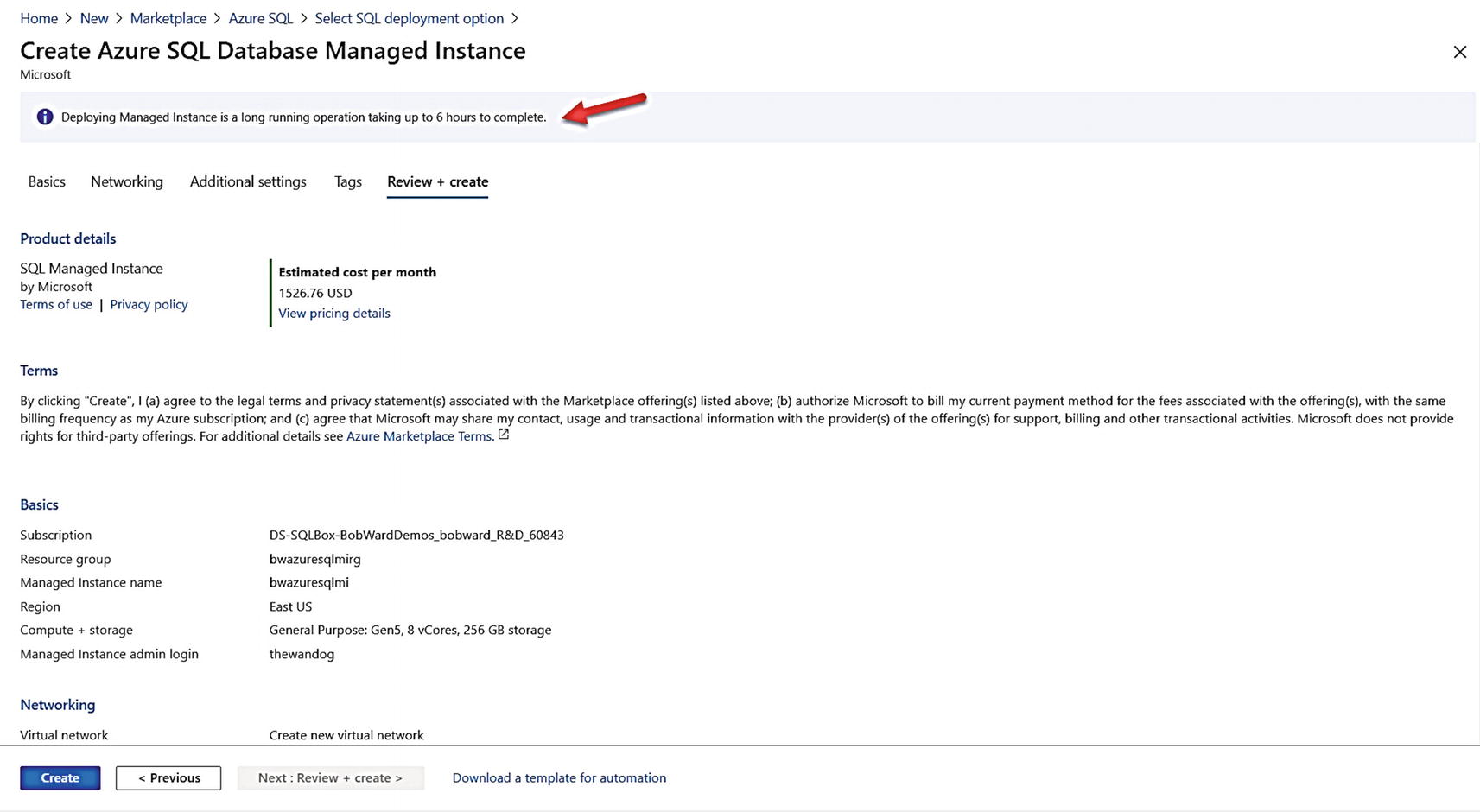This screenshot has width=1480, height=812.
Task: Close the Create Managed Instance blade
Action: click(x=1459, y=52)
